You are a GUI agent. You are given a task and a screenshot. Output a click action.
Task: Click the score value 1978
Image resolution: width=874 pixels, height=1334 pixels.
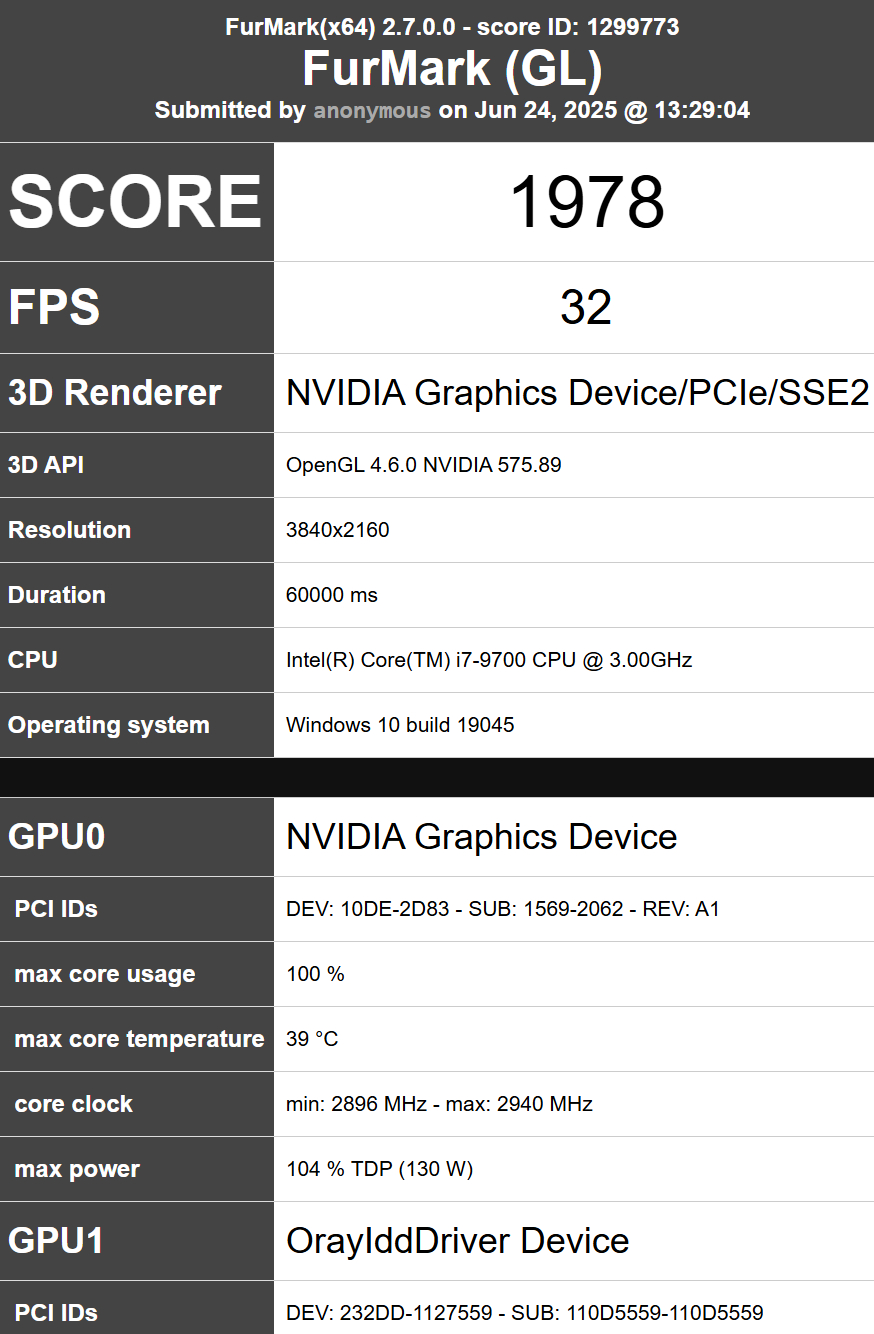click(587, 203)
